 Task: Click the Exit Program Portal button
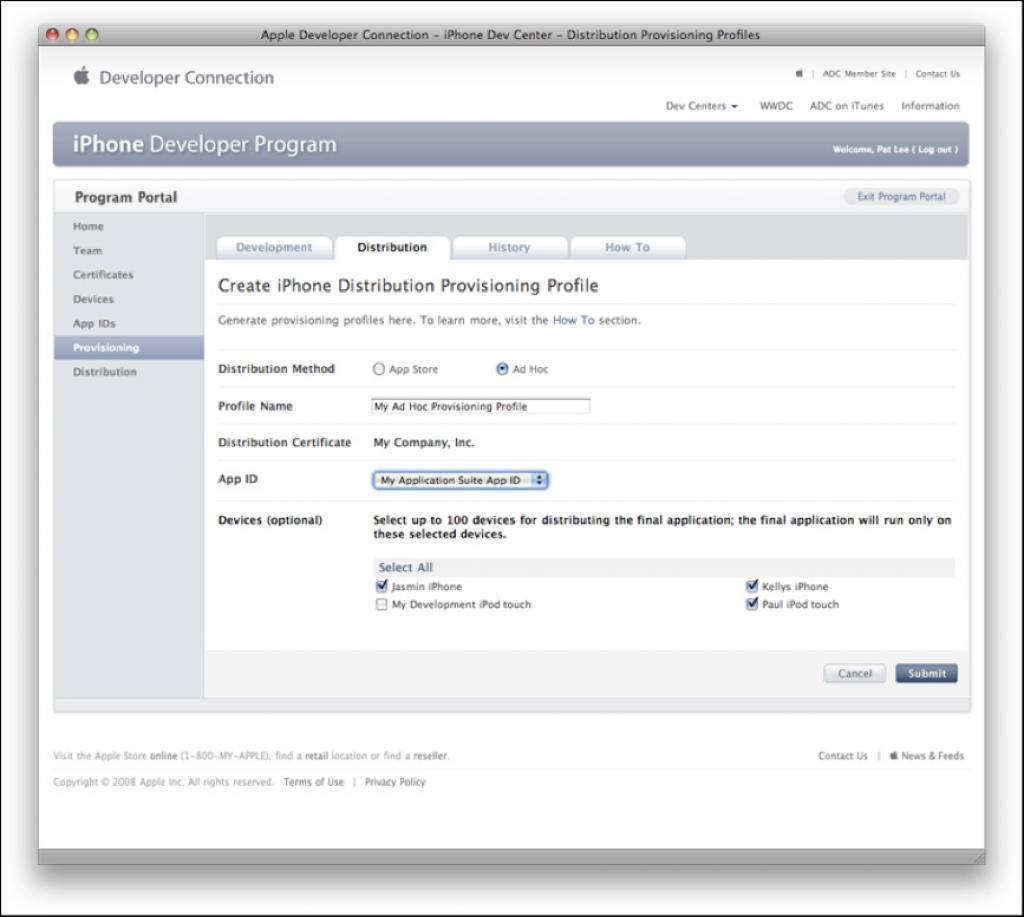pyautogui.click(x=901, y=197)
